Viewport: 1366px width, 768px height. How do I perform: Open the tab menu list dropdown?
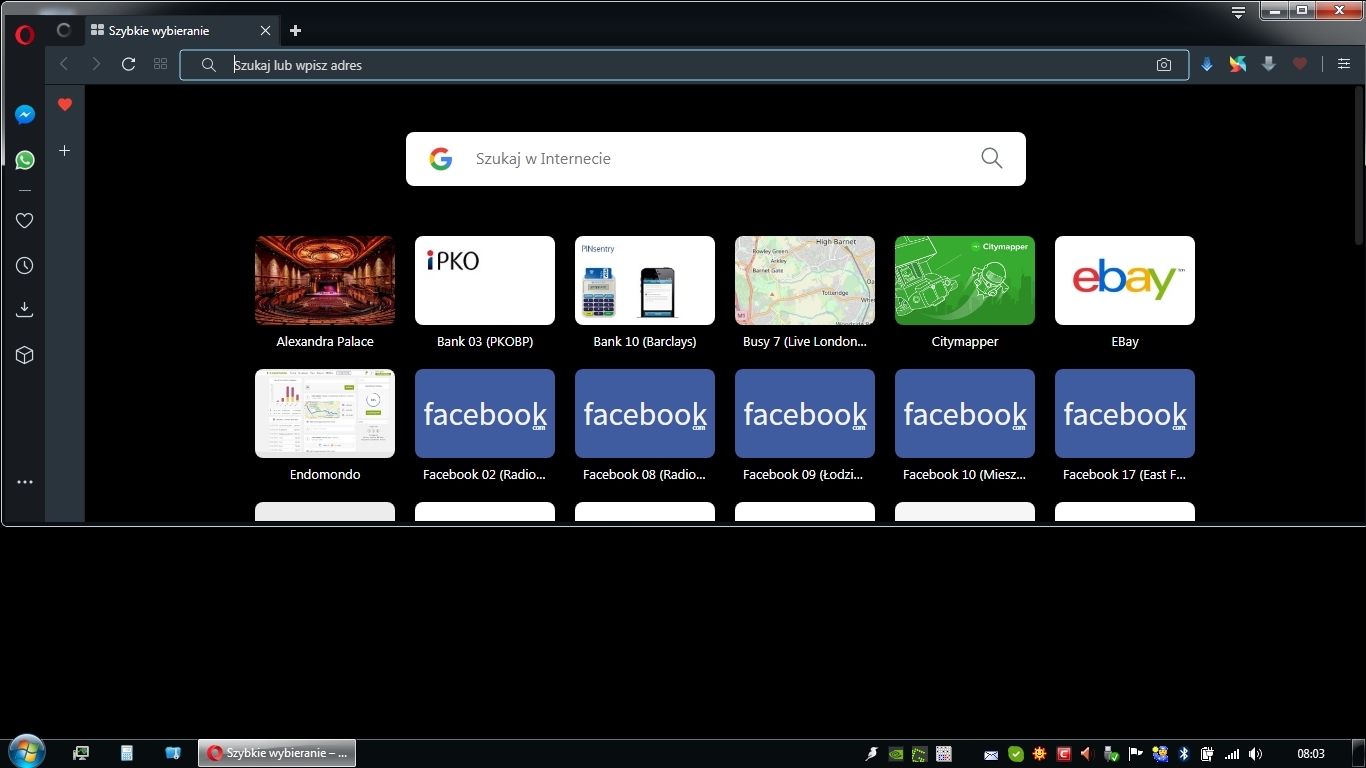coord(1239,12)
